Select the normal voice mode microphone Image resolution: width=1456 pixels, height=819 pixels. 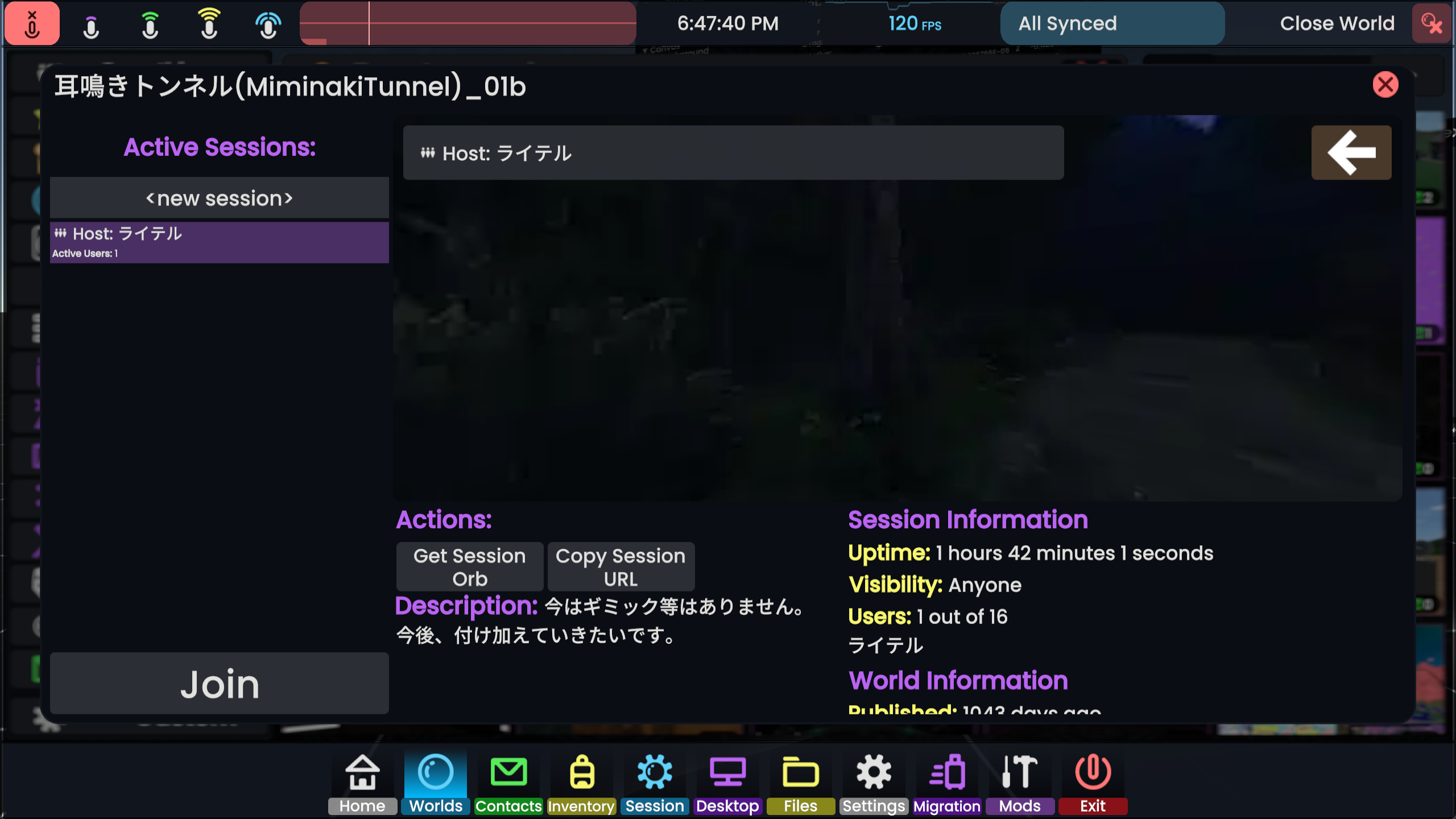click(150, 25)
